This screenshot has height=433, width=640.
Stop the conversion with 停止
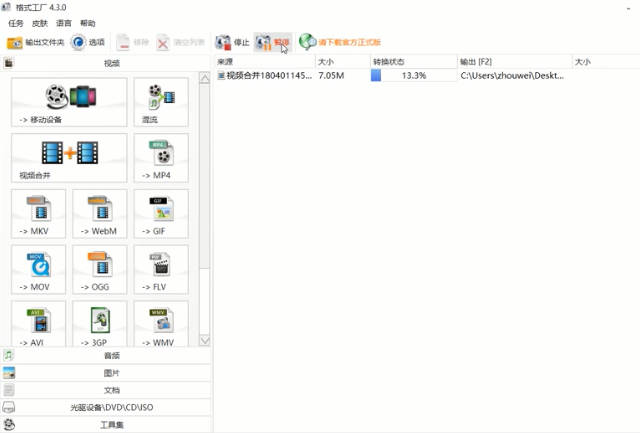(232, 42)
